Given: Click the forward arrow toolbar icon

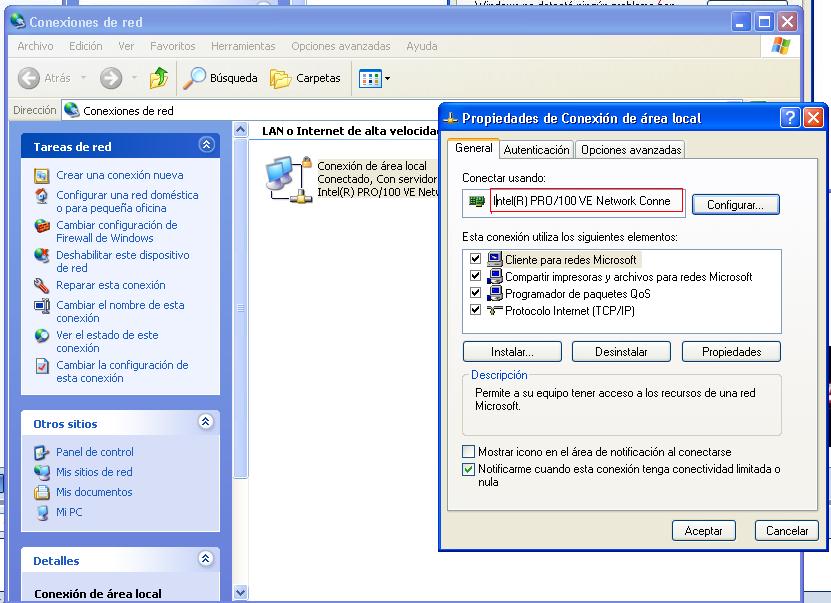Looking at the screenshot, I should coord(111,78).
